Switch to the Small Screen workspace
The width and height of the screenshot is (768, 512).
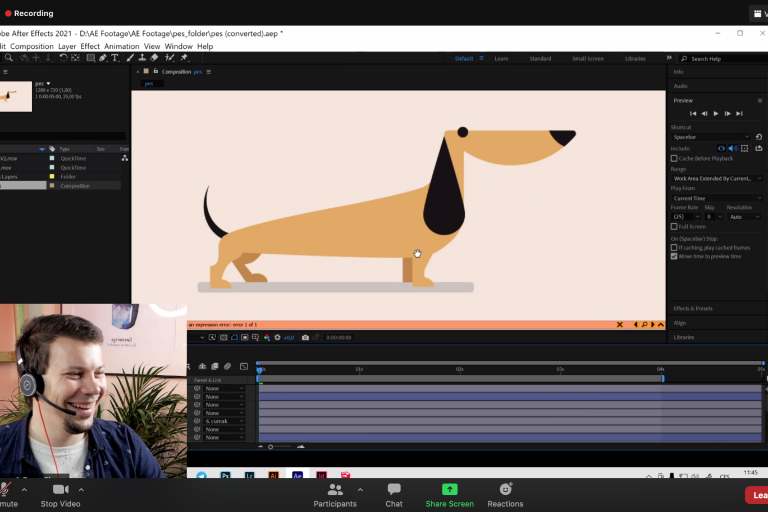pyautogui.click(x=587, y=59)
